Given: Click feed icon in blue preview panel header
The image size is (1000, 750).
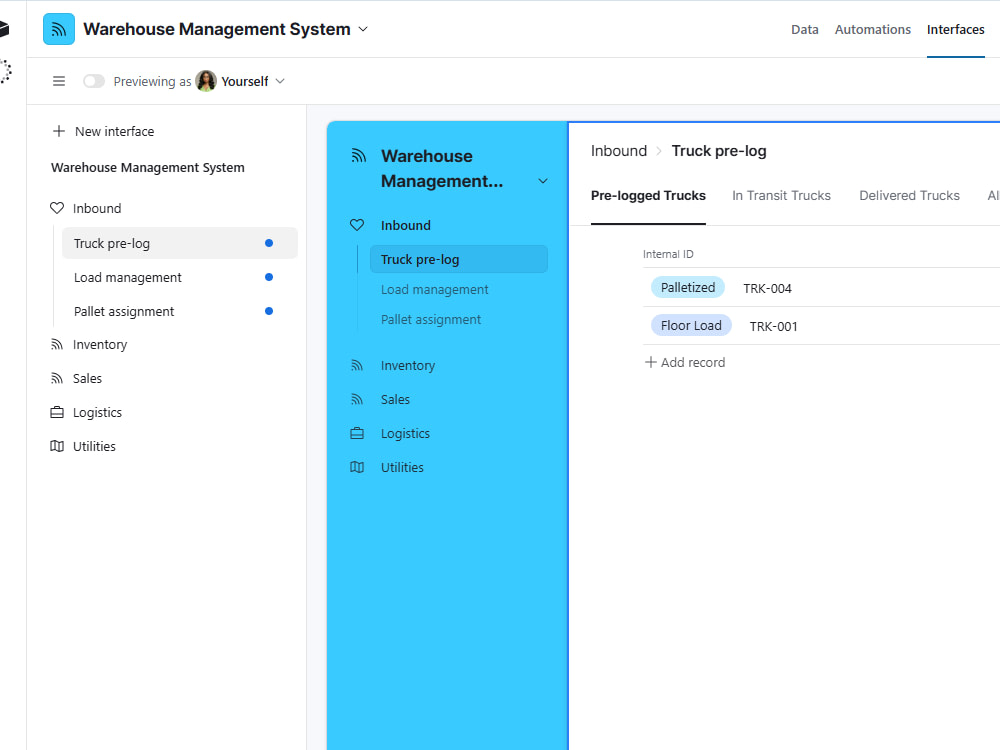Looking at the screenshot, I should (x=358, y=156).
